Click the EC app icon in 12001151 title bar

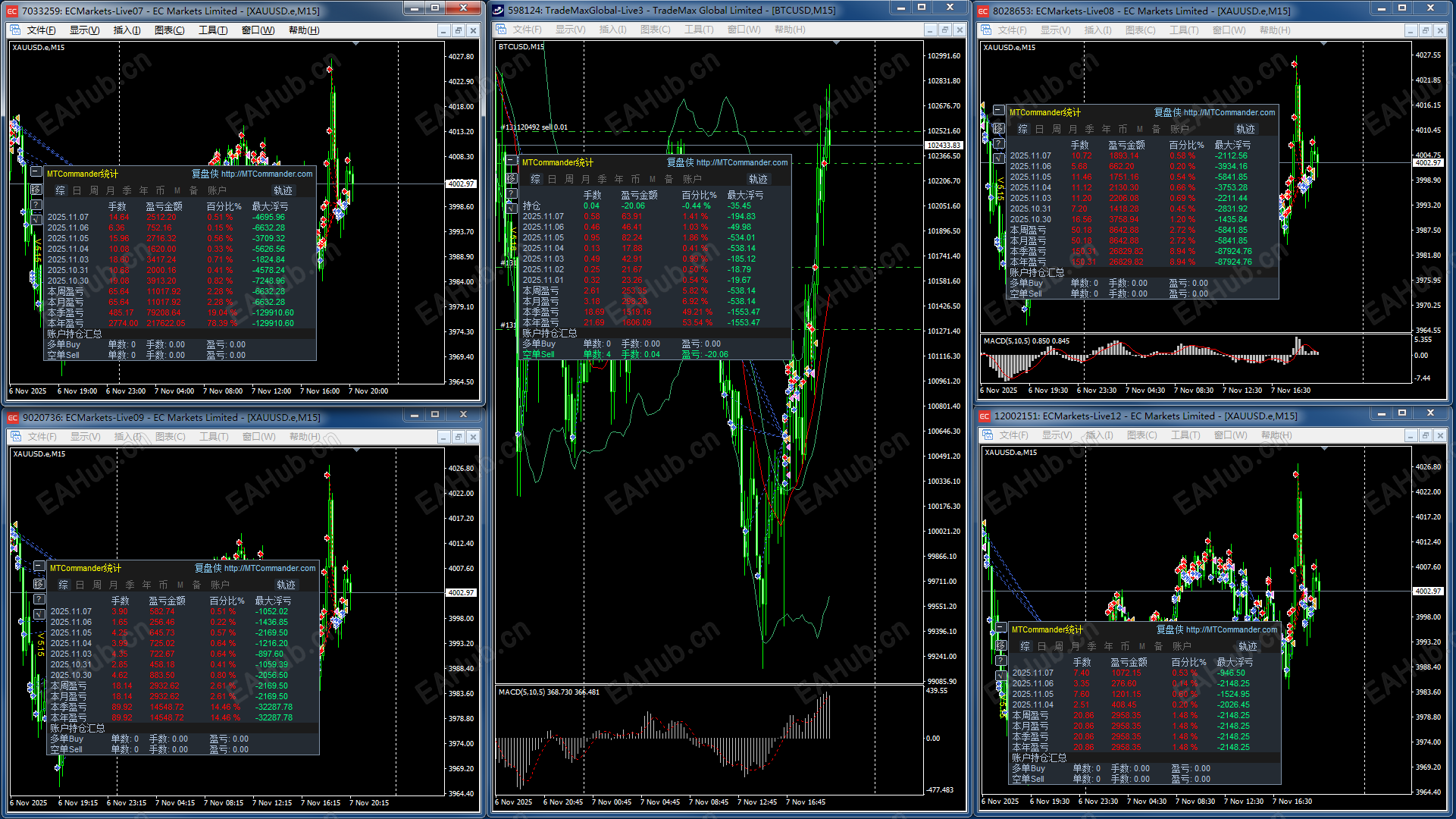click(x=985, y=416)
